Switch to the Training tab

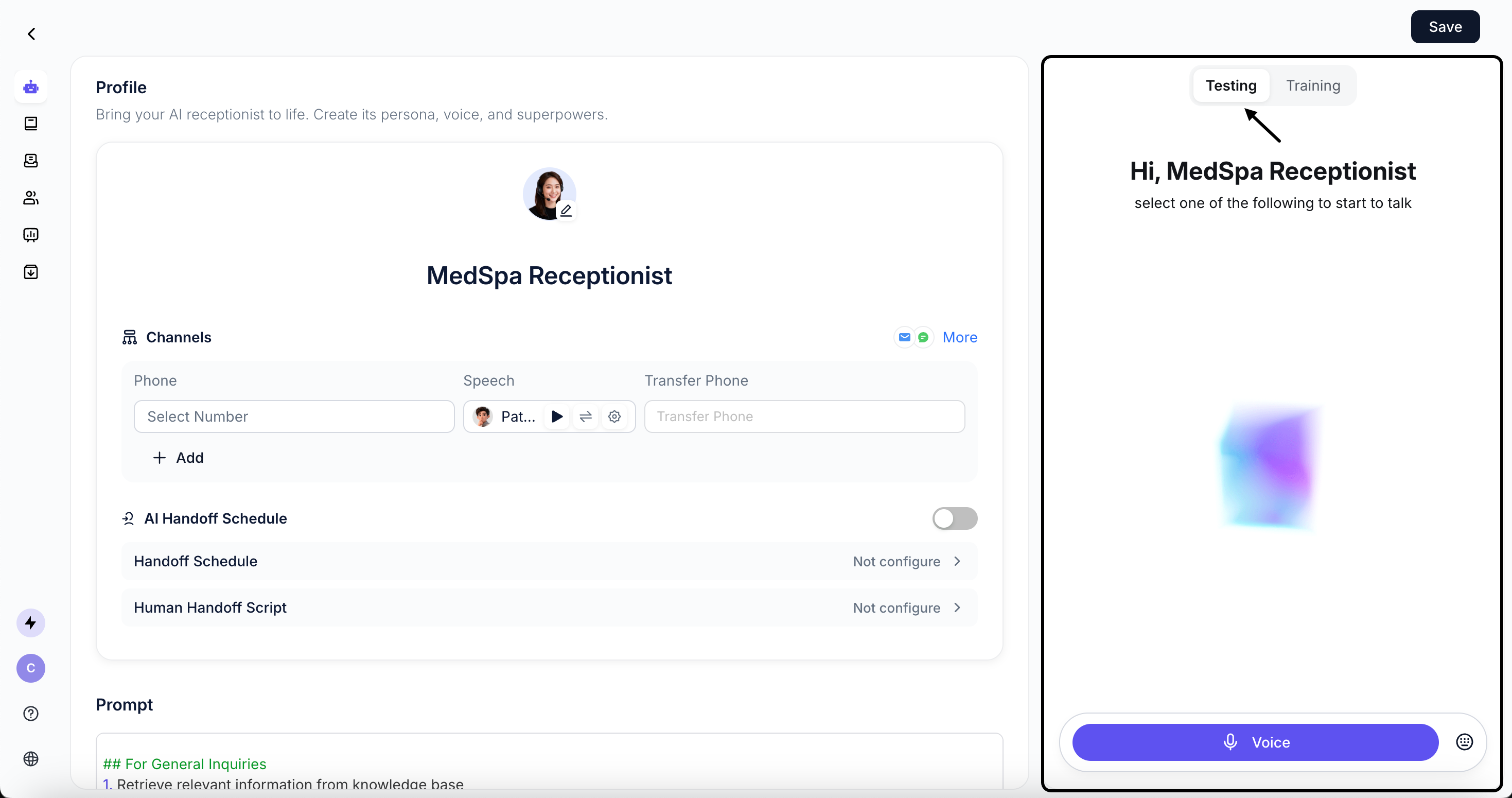1312,86
